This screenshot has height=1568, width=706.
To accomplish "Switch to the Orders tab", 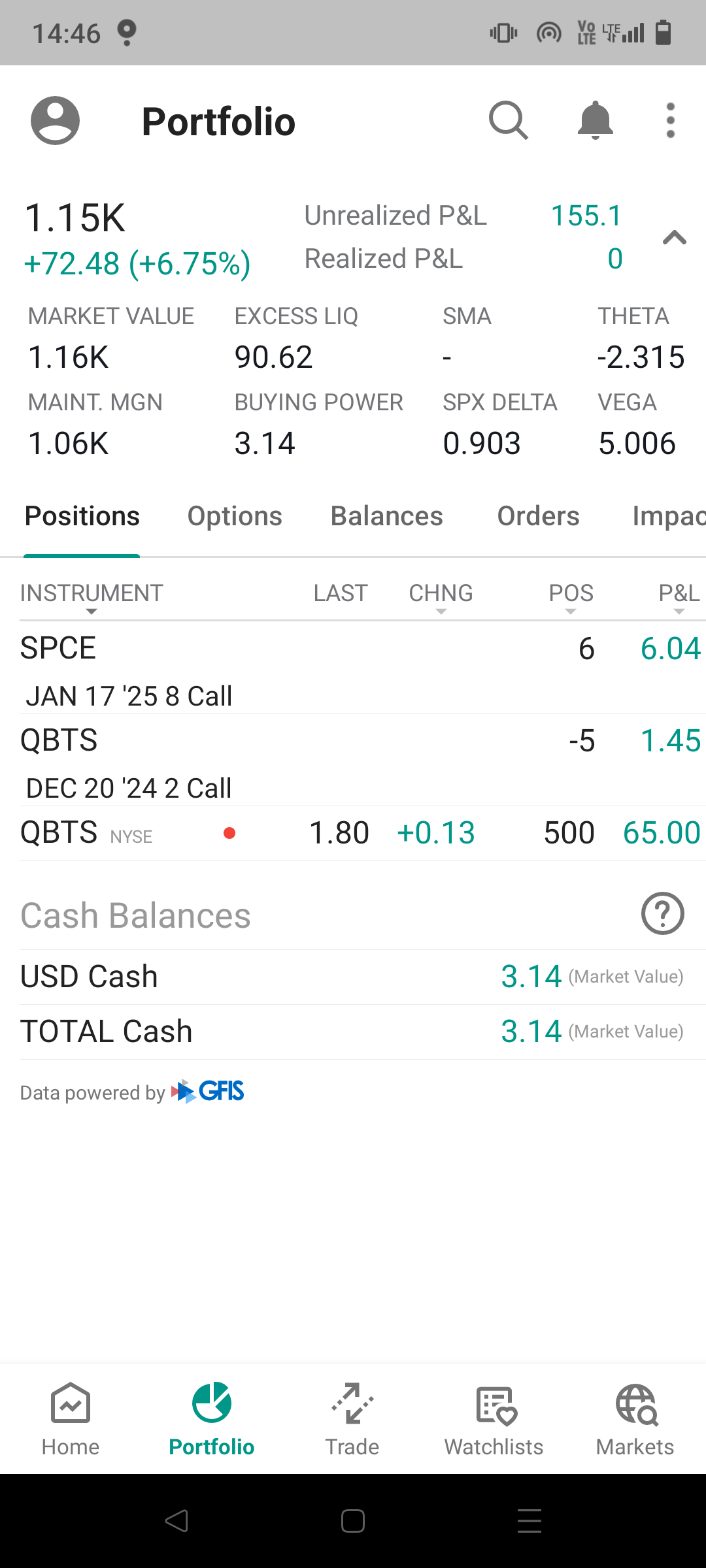I will [538, 516].
